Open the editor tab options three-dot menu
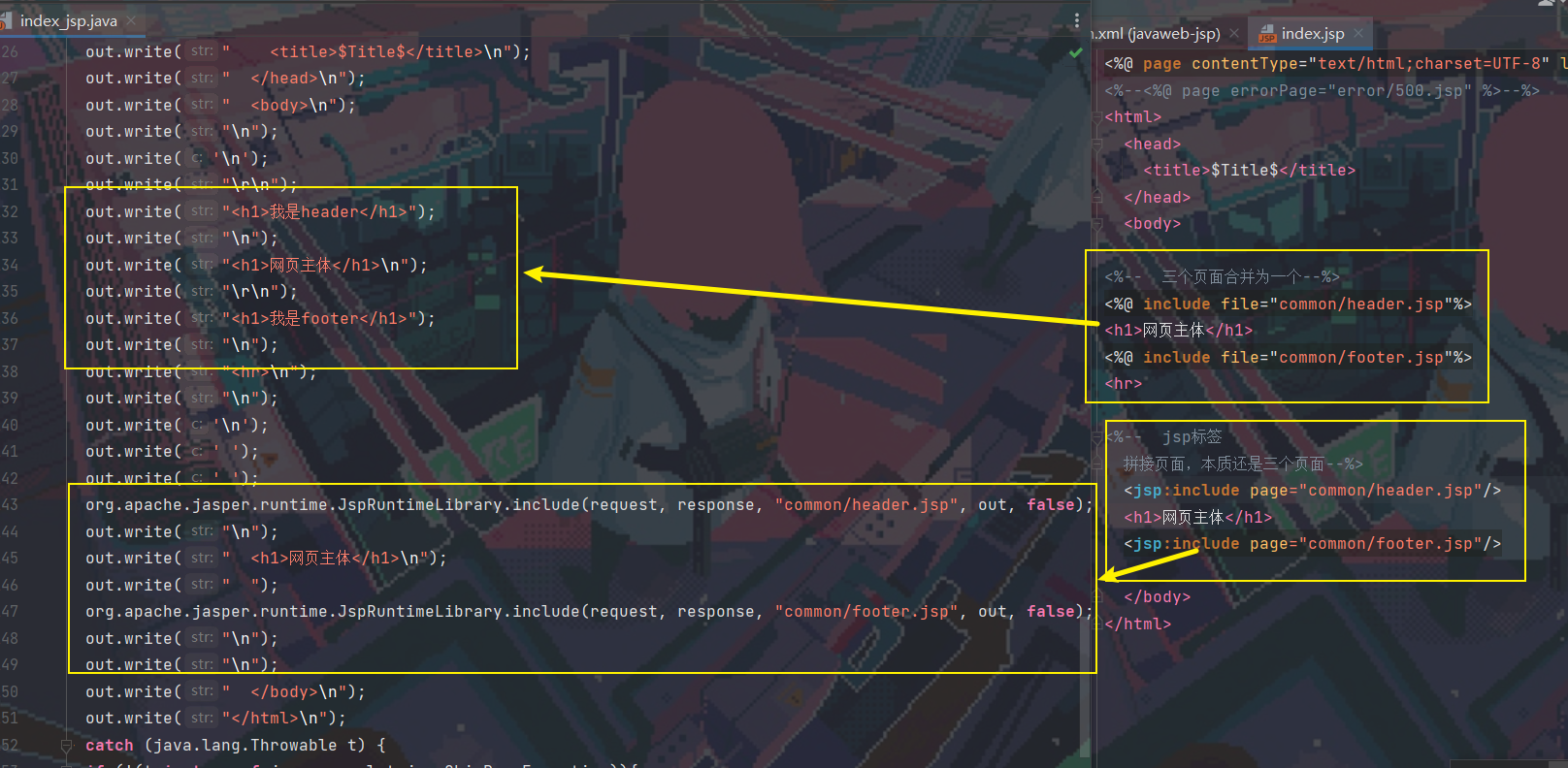 tap(1076, 20)
